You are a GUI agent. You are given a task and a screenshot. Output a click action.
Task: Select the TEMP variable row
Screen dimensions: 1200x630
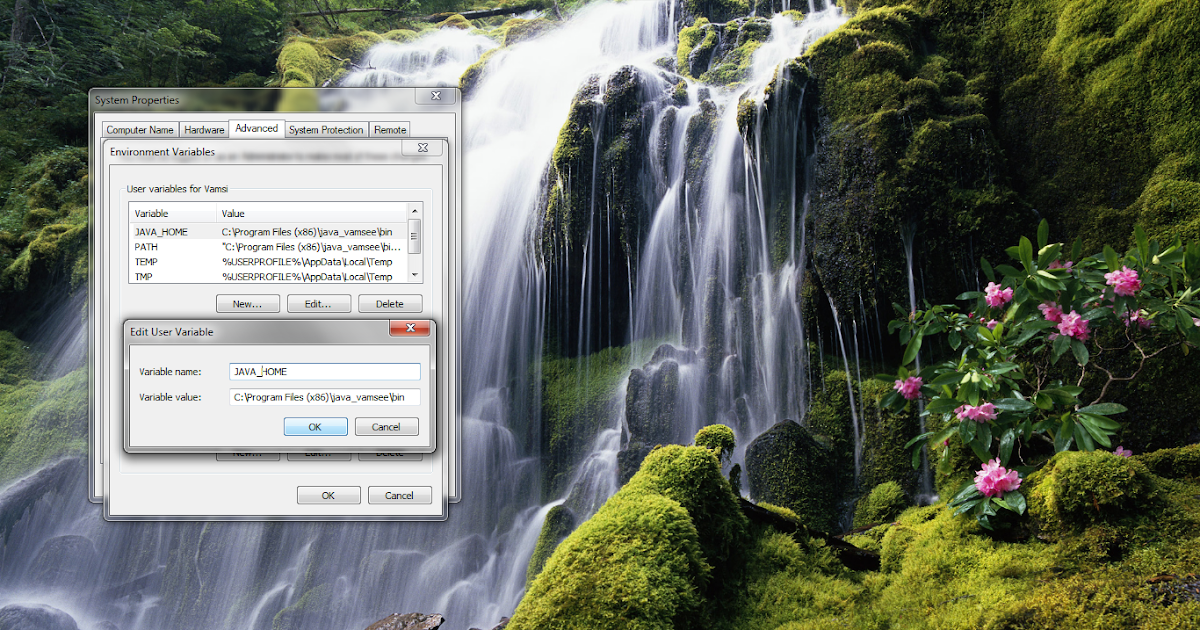268,261
